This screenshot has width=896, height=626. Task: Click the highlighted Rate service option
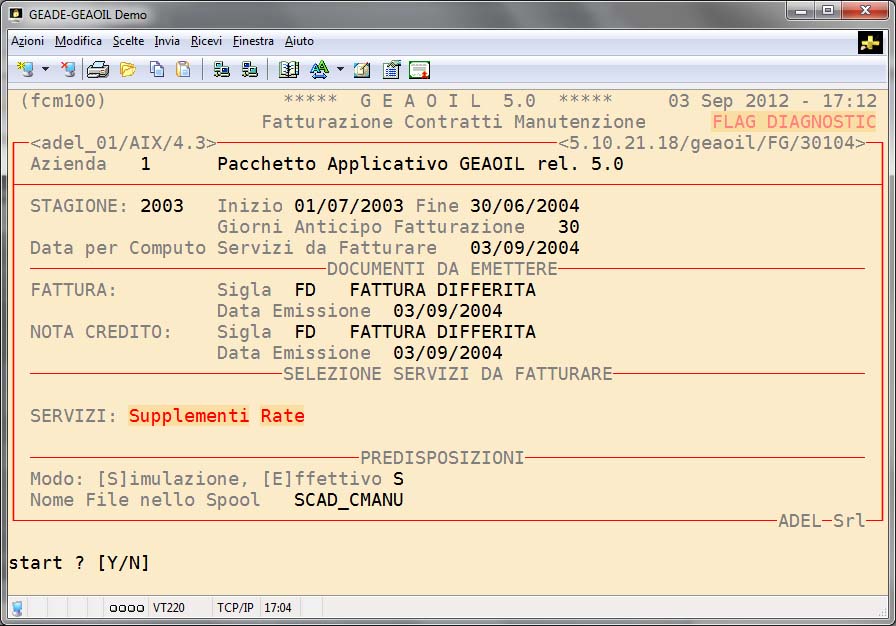point(282,416)
